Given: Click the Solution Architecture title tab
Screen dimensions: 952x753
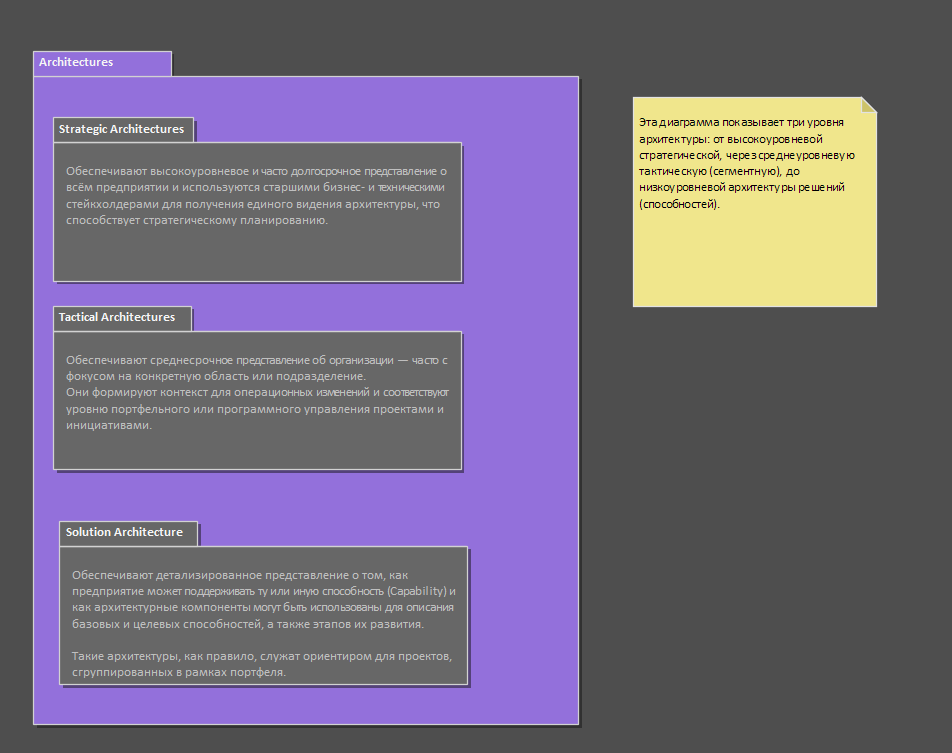Looking at the screenshot, I should [x=125, y=533].
